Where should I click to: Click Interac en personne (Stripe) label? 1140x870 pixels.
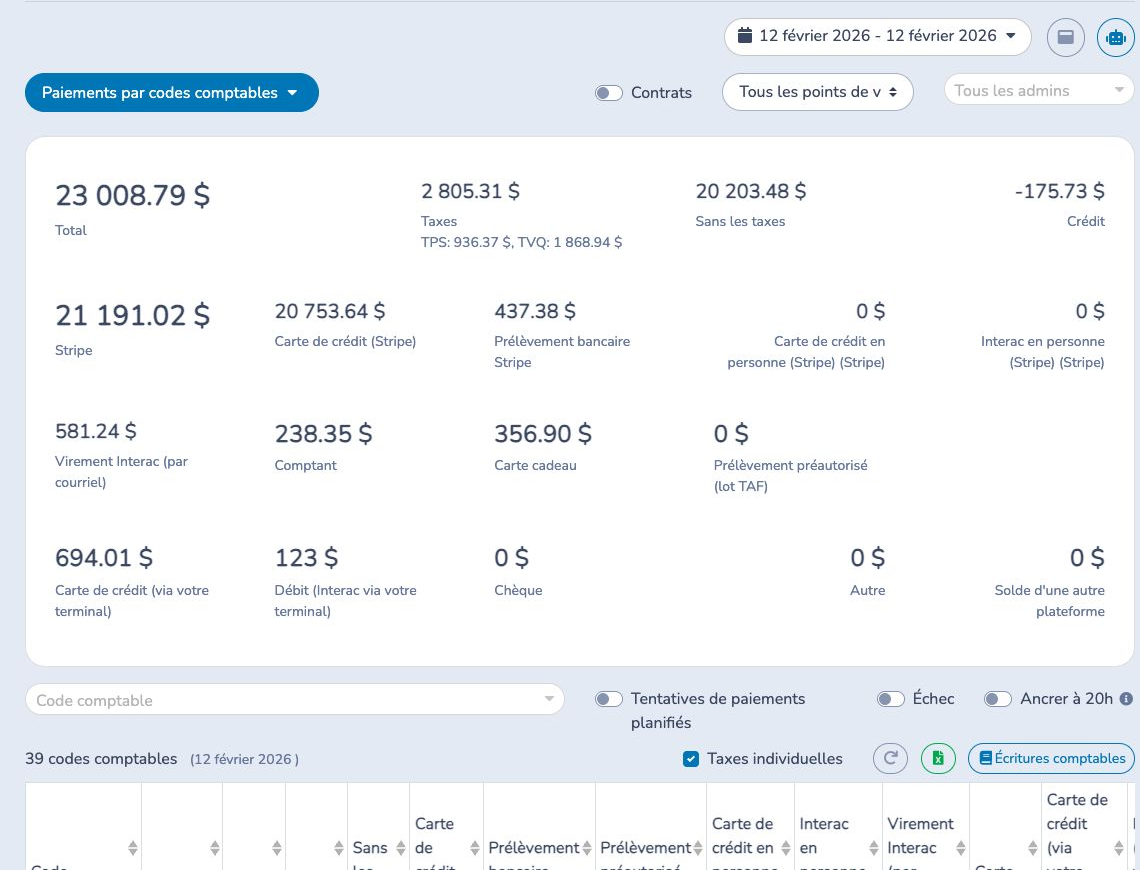[x=1043, y=352]
